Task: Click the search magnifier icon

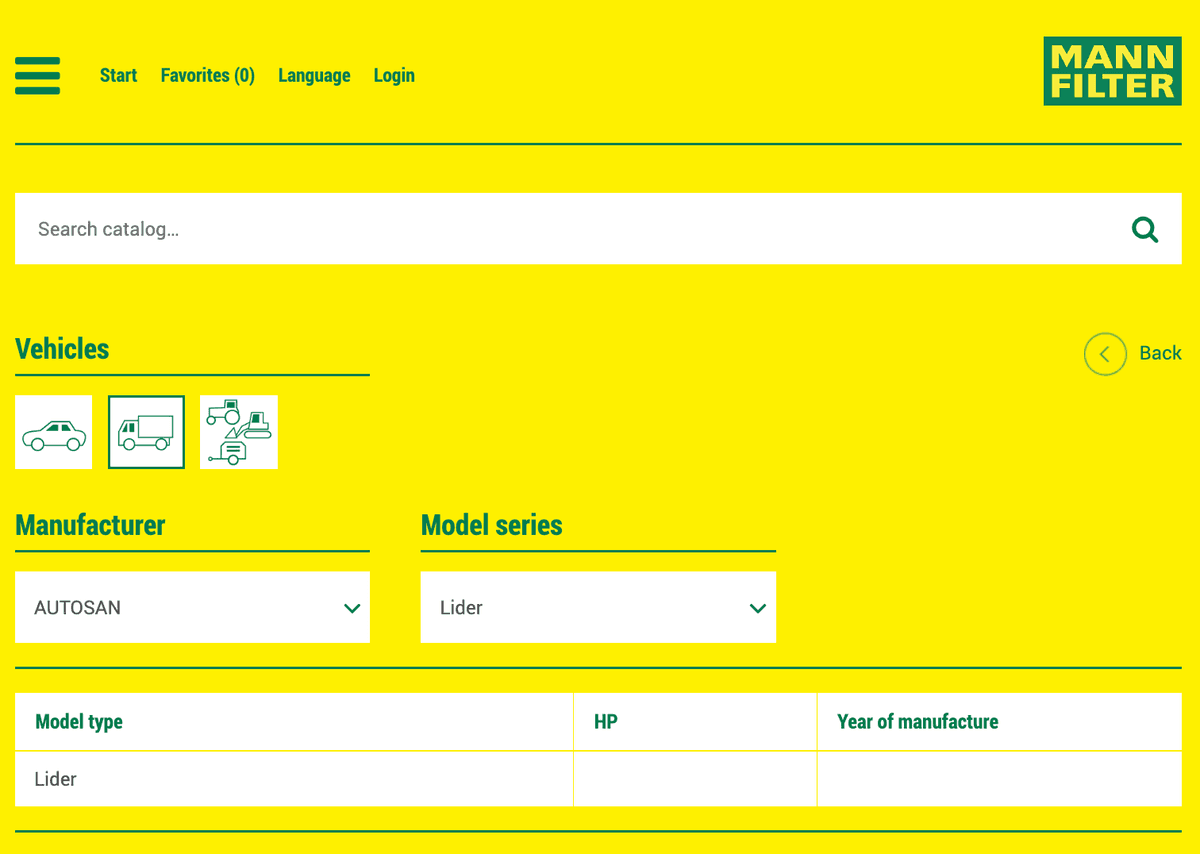Action: [x=1145, y=230]
